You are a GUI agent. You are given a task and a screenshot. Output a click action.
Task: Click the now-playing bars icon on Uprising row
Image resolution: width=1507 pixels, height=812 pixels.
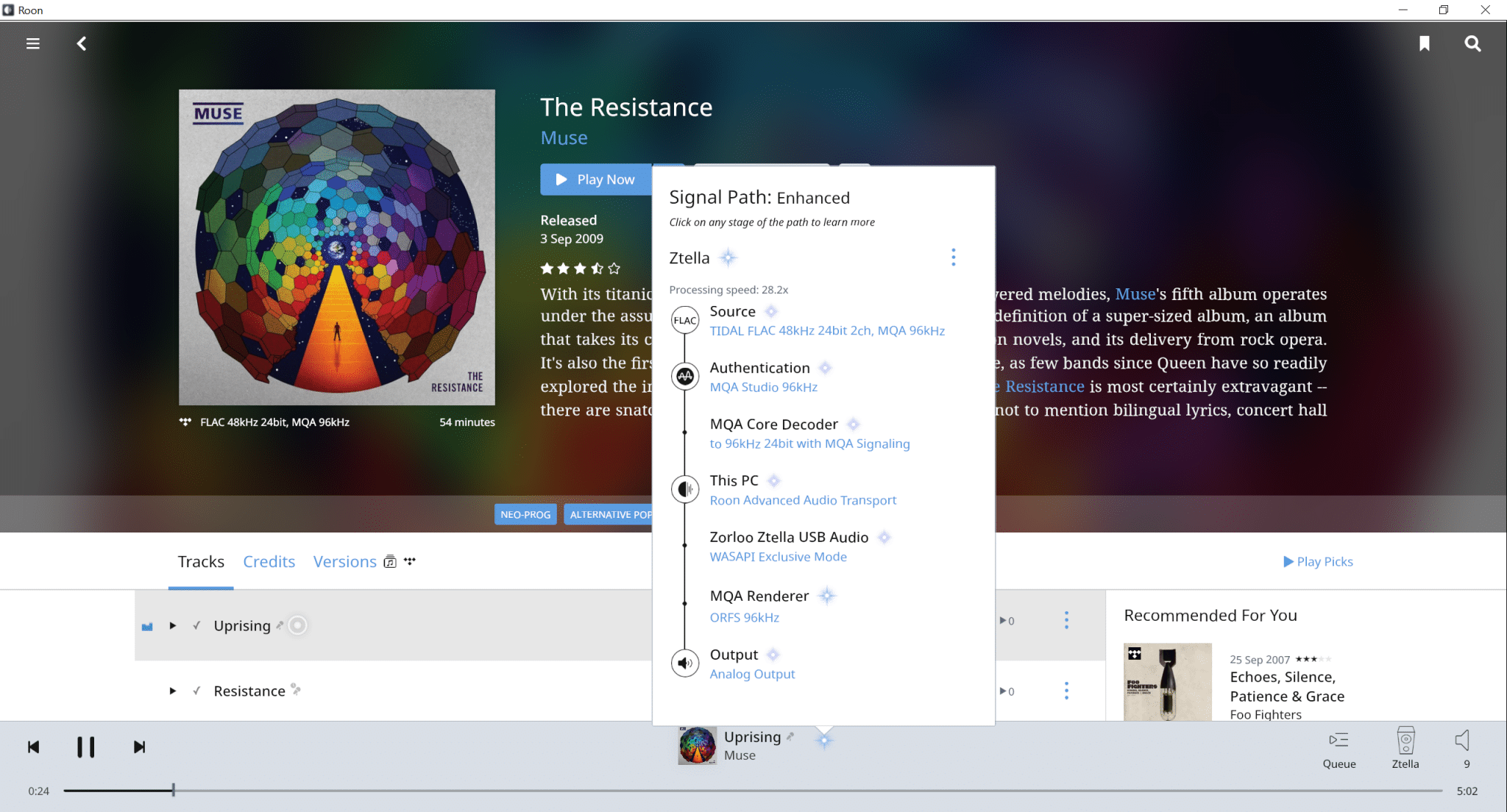click(147, 627)
